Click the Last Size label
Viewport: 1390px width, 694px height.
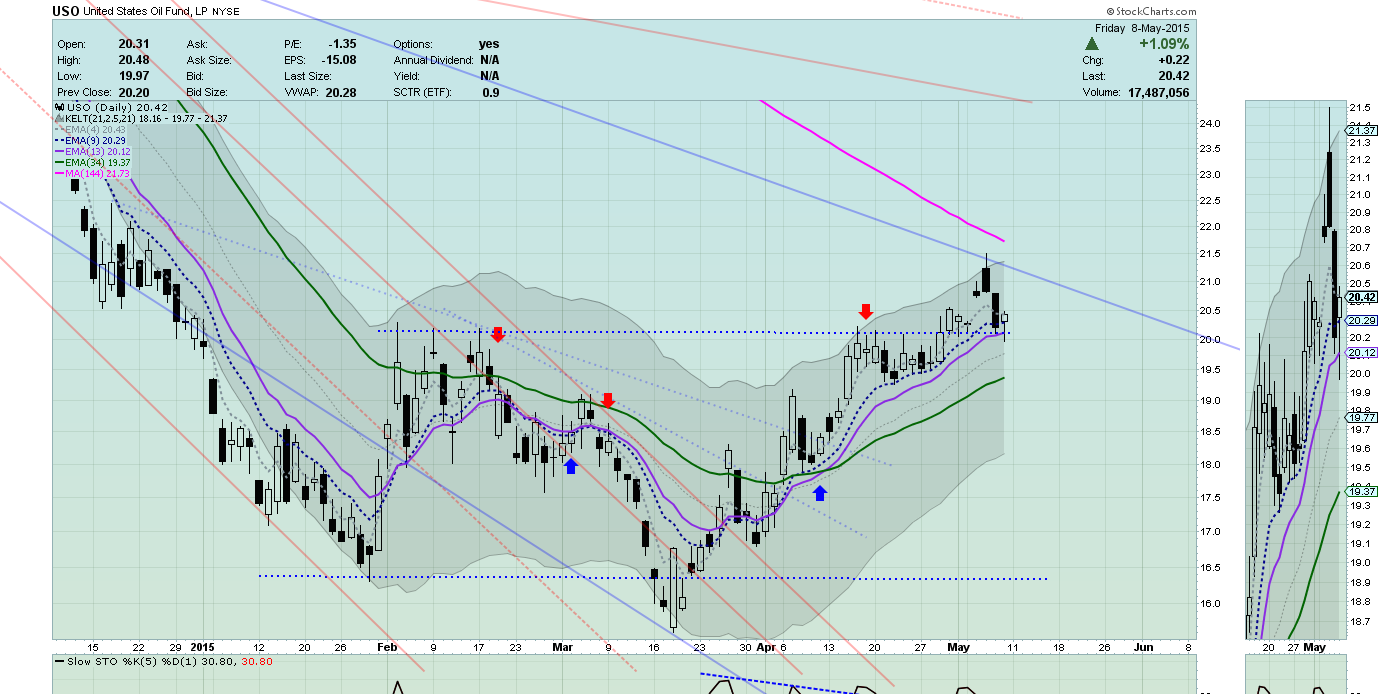pos(309,76)
